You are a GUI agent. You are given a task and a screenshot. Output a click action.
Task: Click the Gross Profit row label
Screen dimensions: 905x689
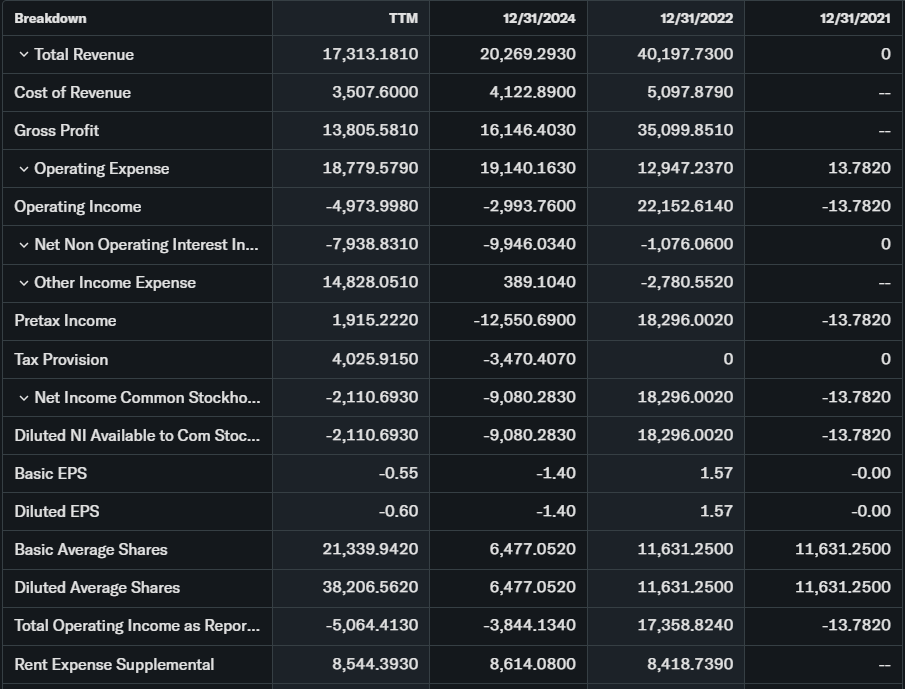[56, 131]
